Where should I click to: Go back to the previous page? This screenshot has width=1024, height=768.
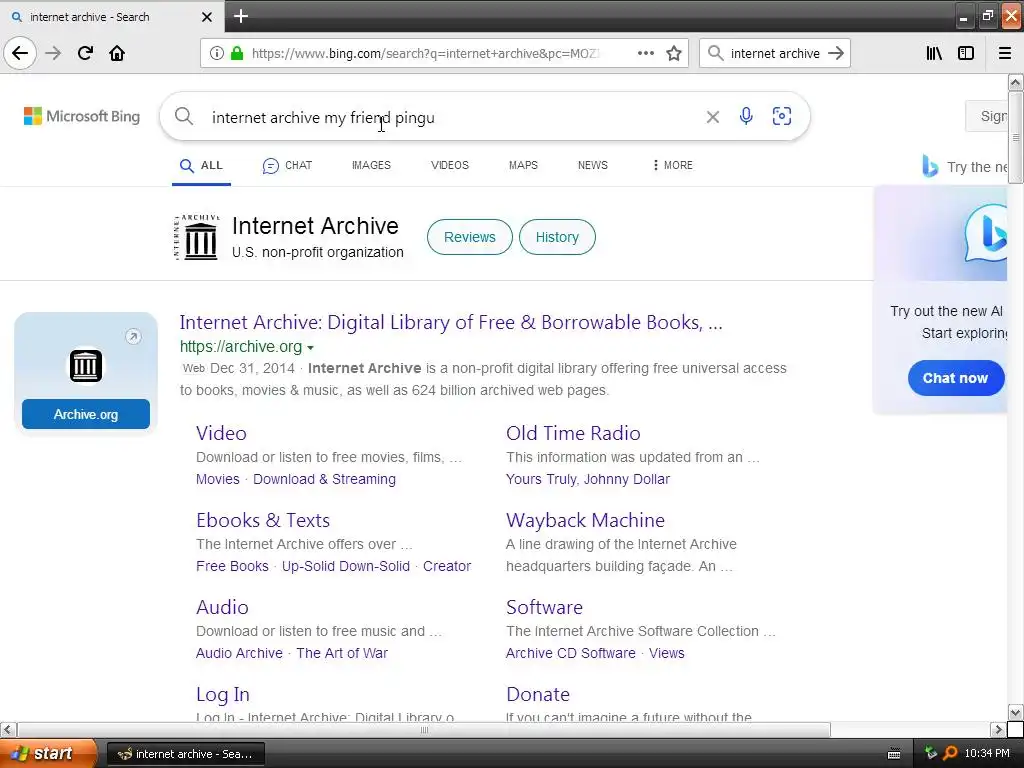point(20,53)
